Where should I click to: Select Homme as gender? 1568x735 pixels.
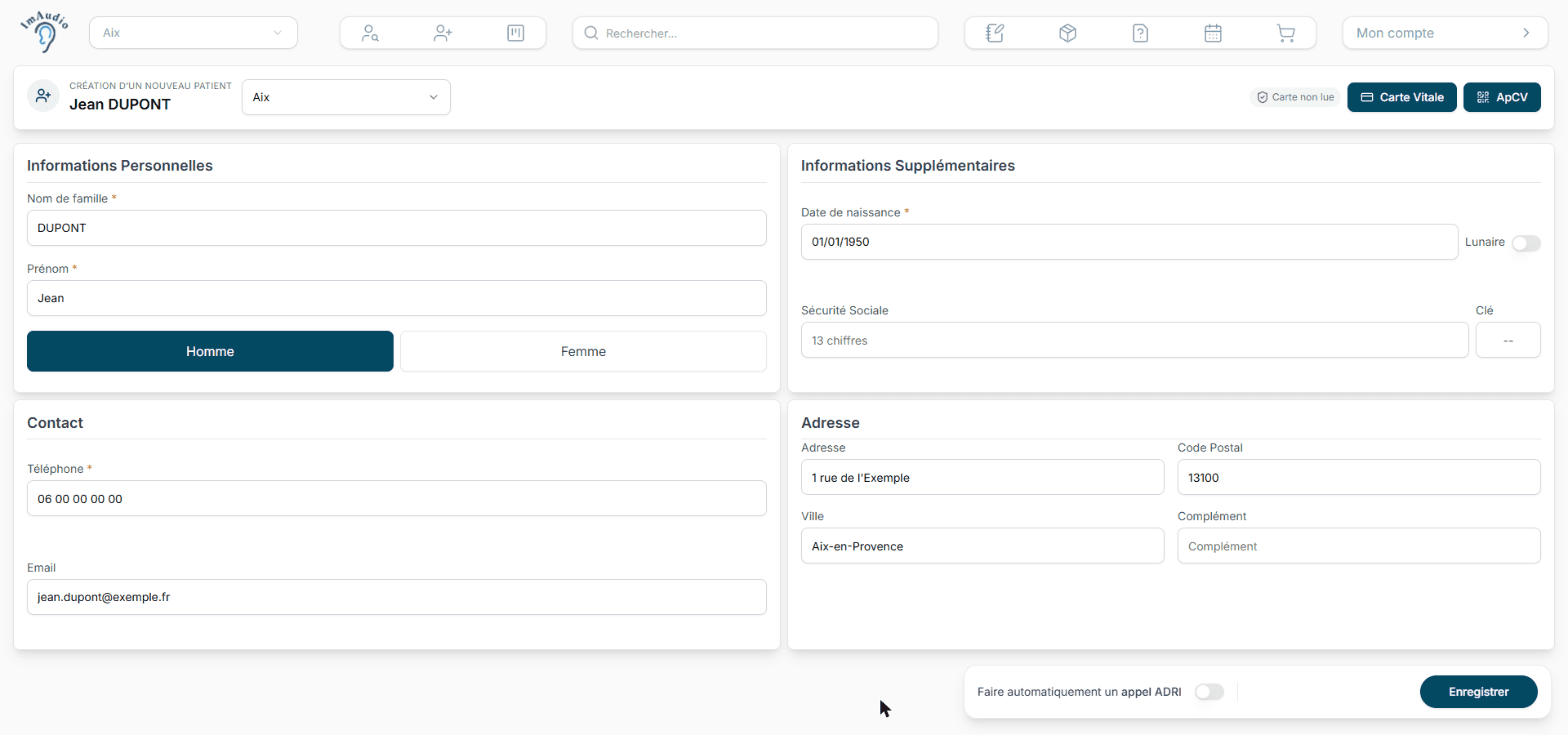[x=210, y=351]
